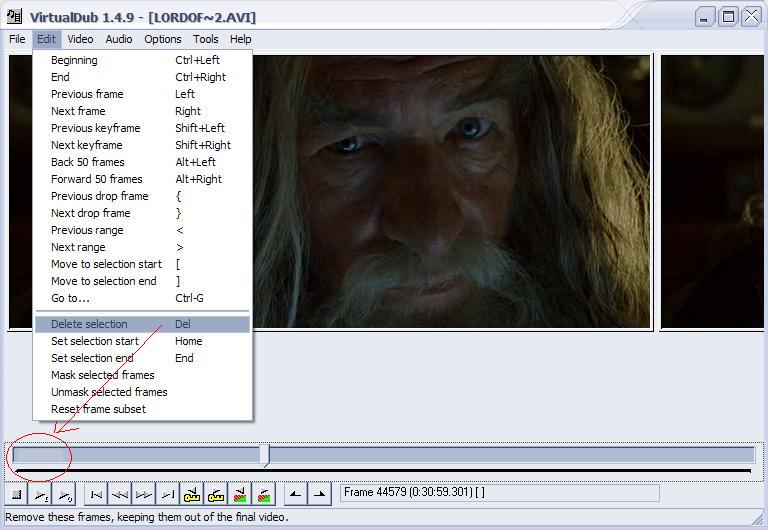The height and width of the screenshot is (530, 768).
Task: Click the next keyframe key icon
Action: pyautogui.click(x=216, y=494)
